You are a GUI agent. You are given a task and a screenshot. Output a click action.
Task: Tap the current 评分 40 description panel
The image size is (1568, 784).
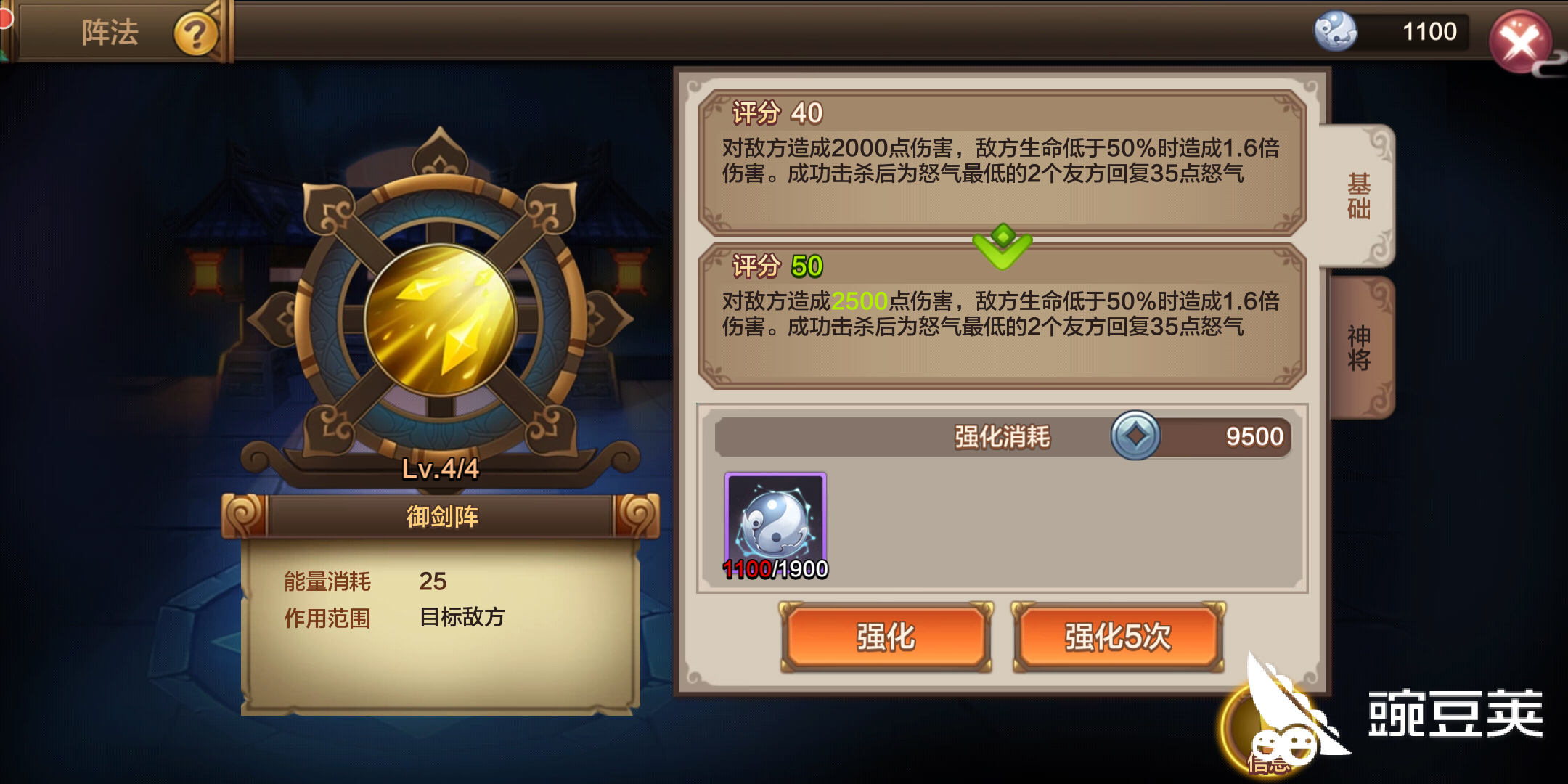pos(1002,163)
